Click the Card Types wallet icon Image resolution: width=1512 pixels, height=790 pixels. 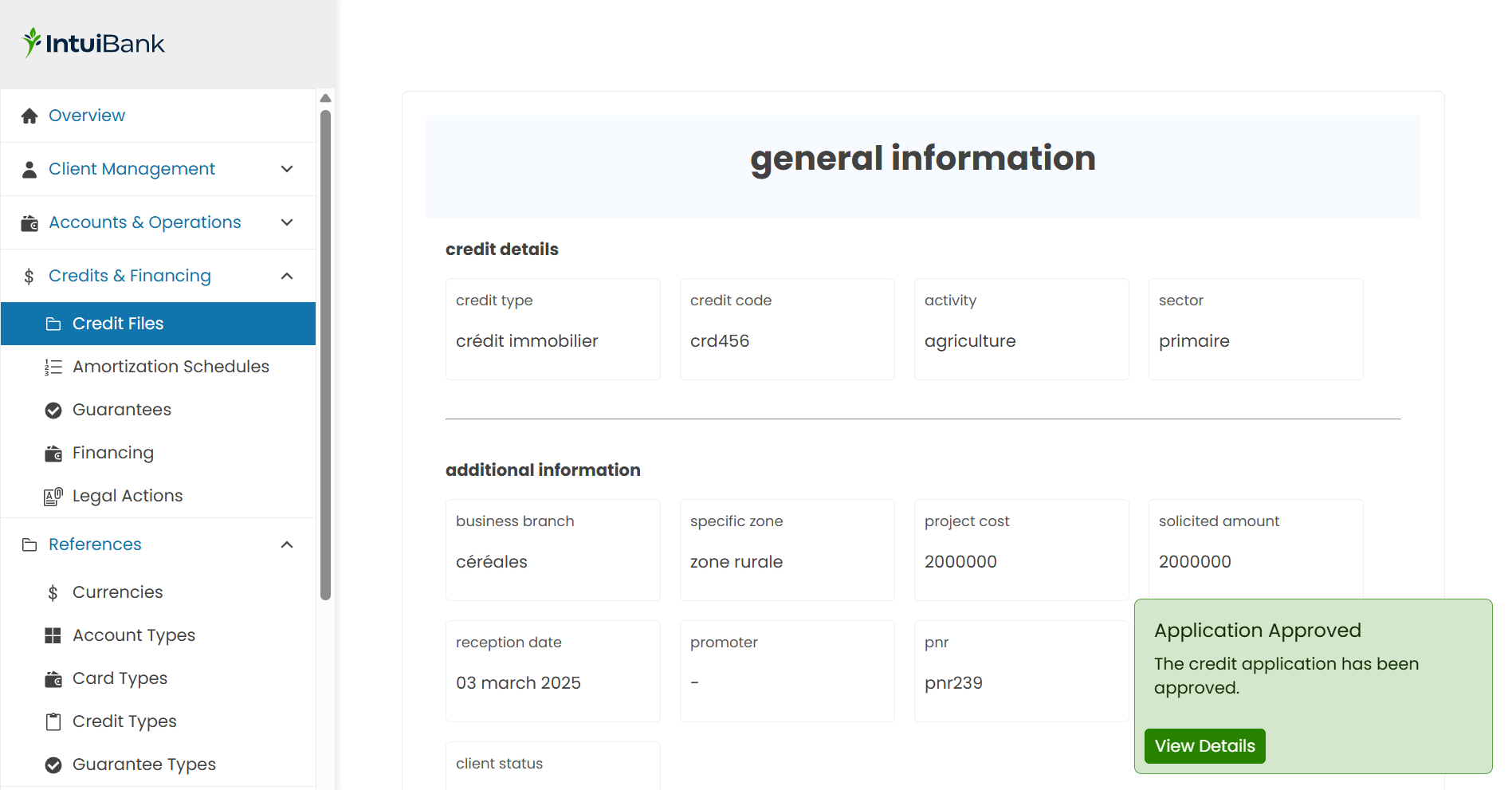point(53,678)
